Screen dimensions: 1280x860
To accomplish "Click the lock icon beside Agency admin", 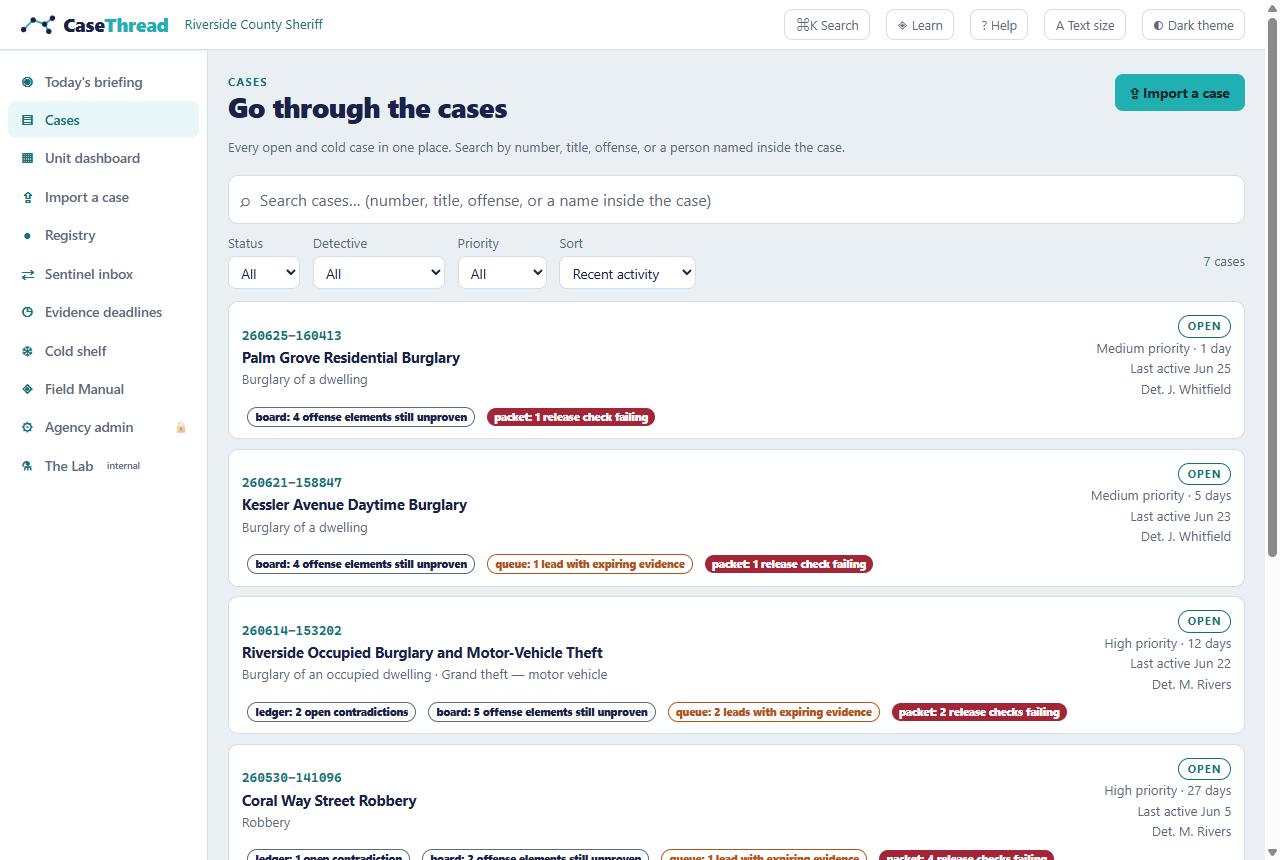I will click(181, 427).
